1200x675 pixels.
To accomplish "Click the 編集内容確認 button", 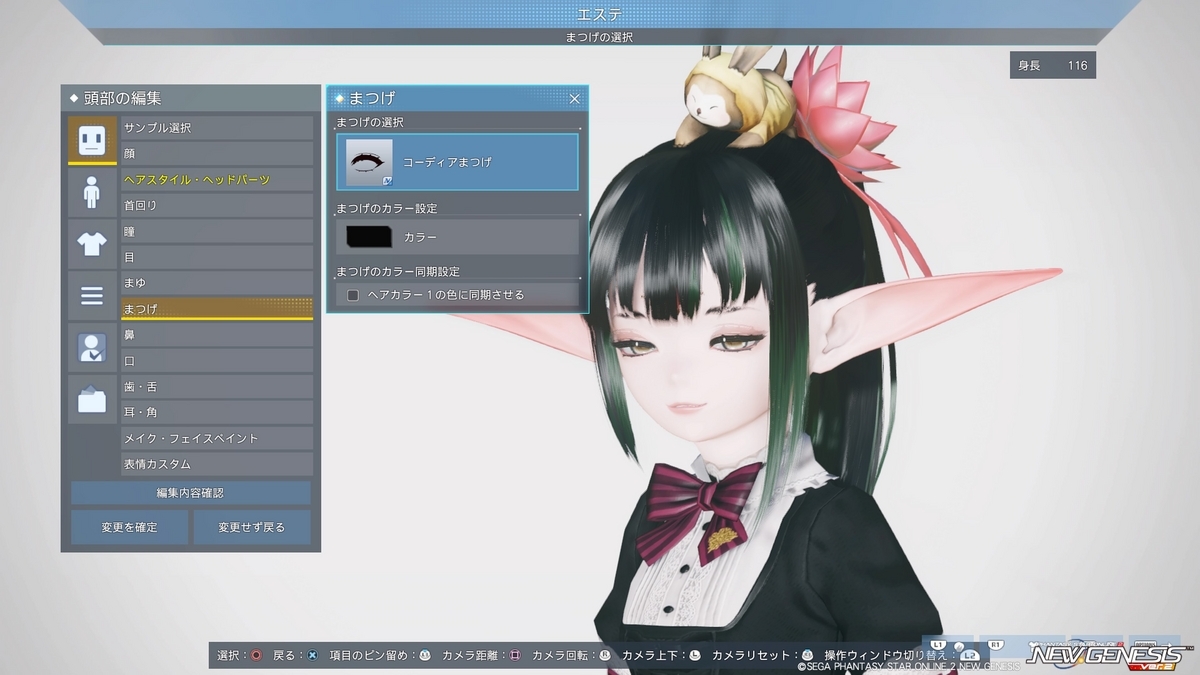I will pos(191,493).
